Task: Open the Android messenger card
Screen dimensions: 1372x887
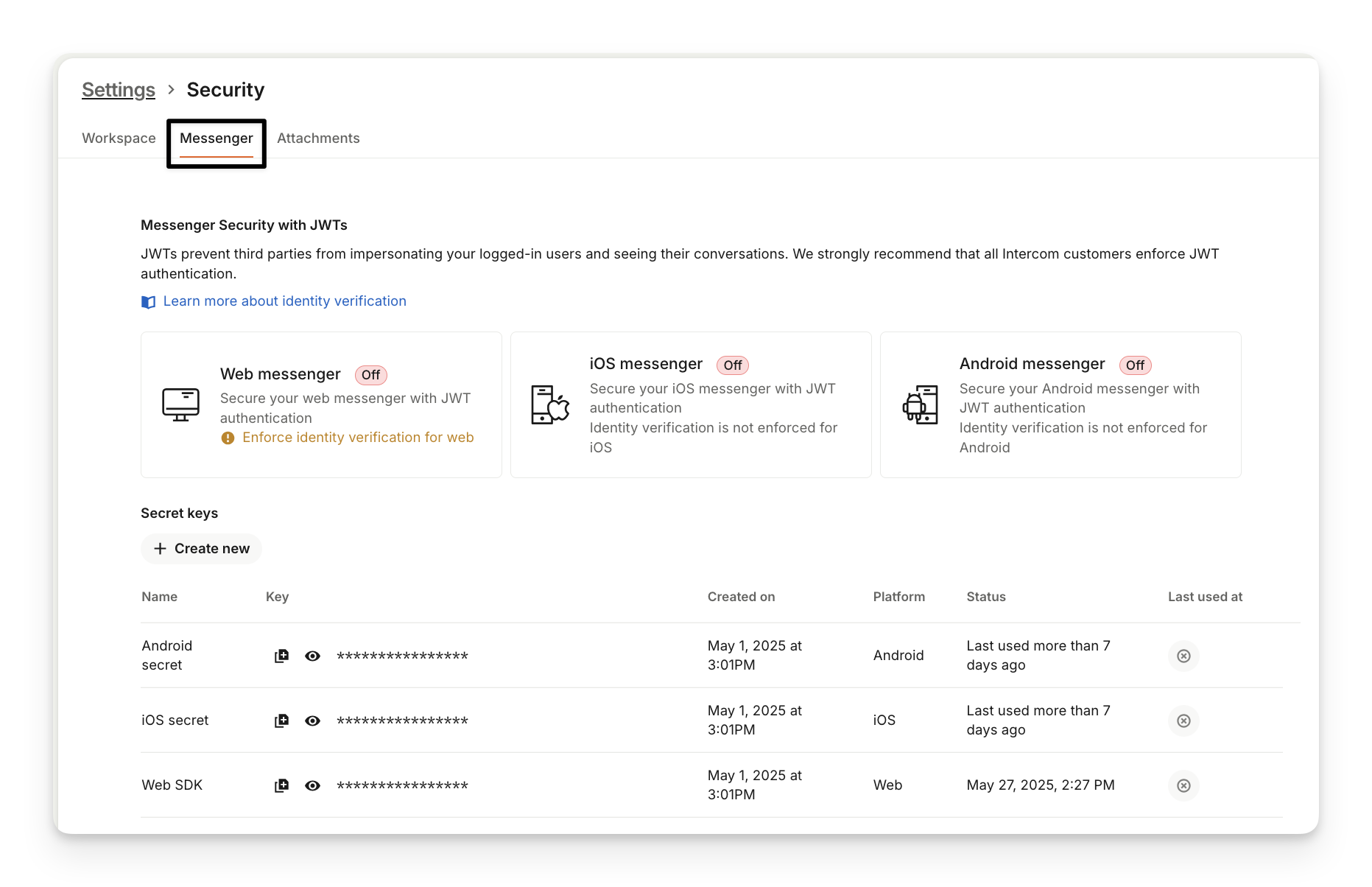Action: [x=1060, y=404]
